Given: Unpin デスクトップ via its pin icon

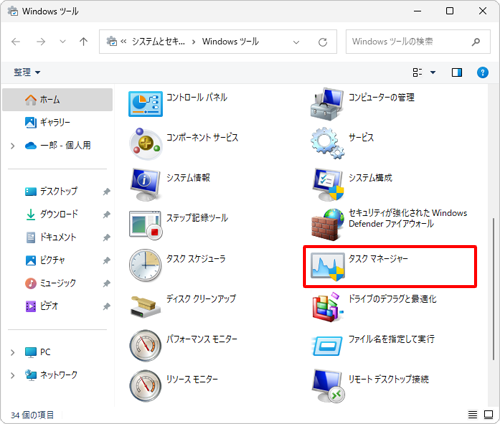Looking at the screenshot, I should (106, 192).
